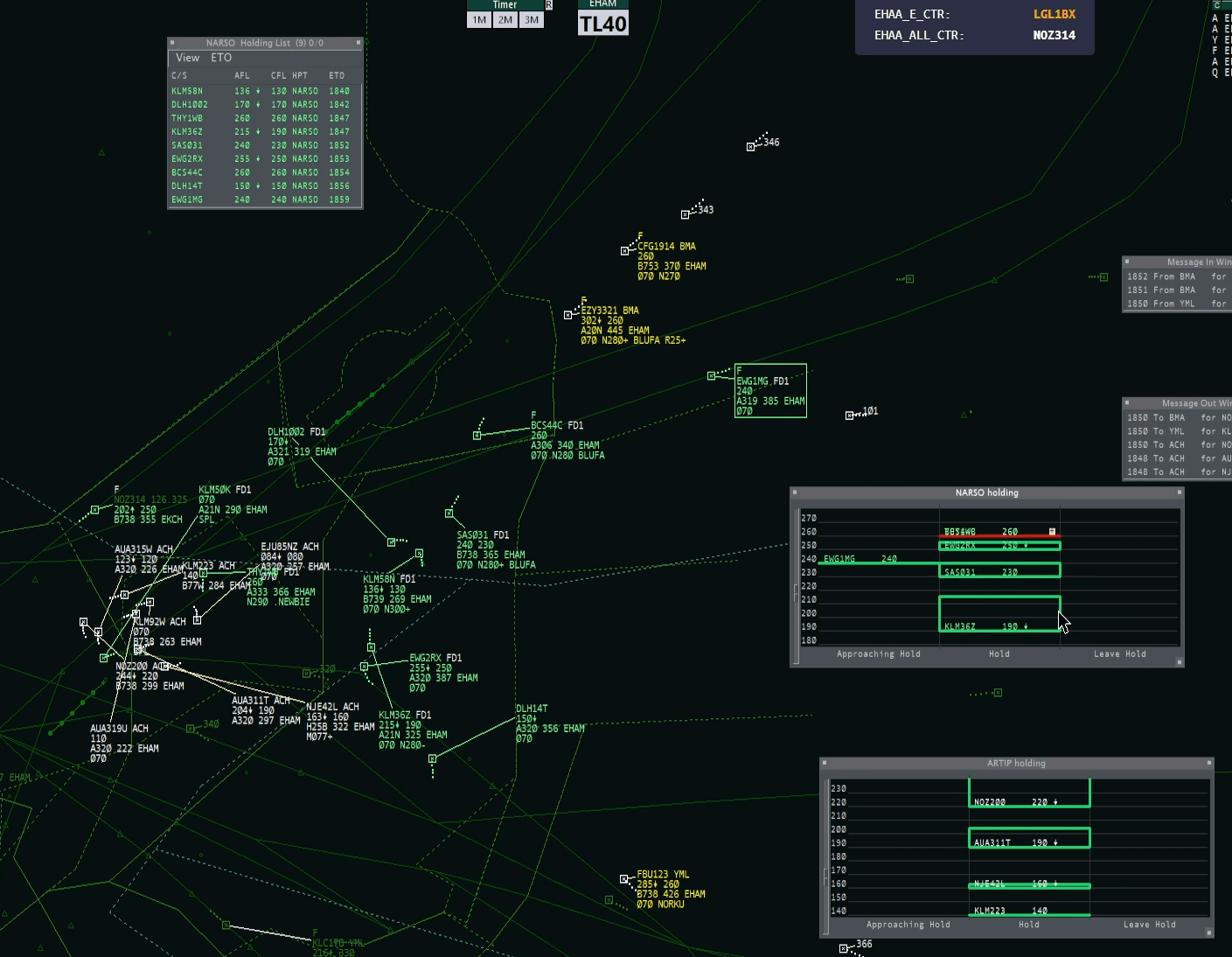The height and width of the screenshot is (957, 1232).
Task: Click the CFG1914 aircraft target symbol
Action: click(624, 251)
